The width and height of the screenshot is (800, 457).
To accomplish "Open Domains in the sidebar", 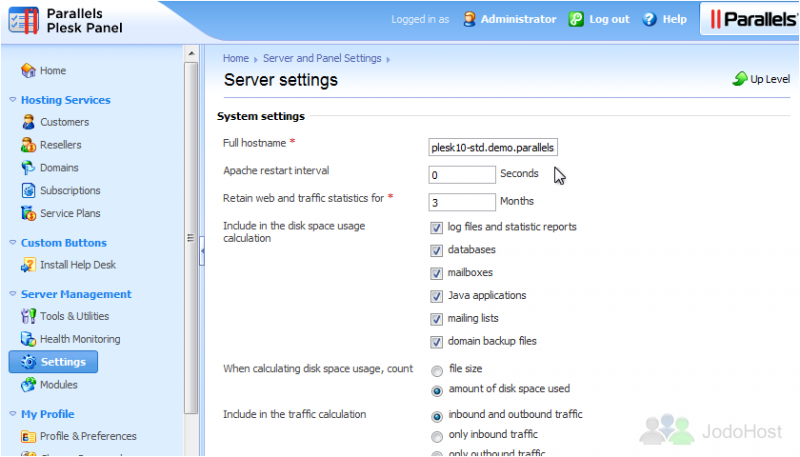I will [59, 167].
